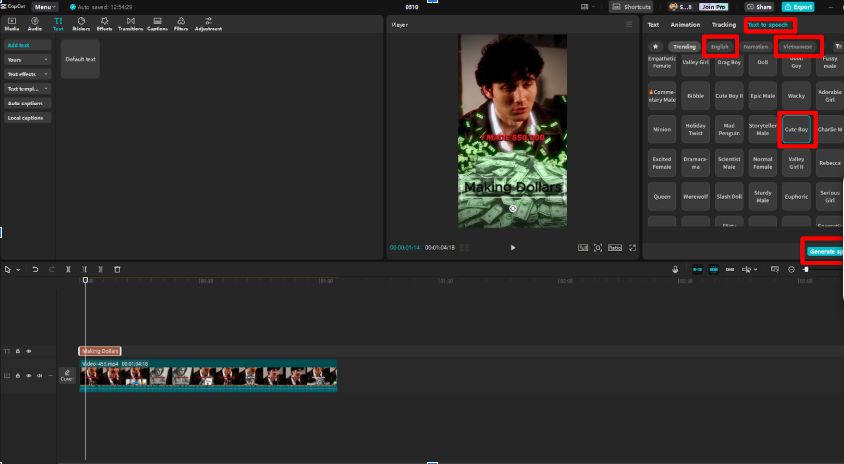Open the Shortcuts button
844x464 pixels.
point(631,6)
